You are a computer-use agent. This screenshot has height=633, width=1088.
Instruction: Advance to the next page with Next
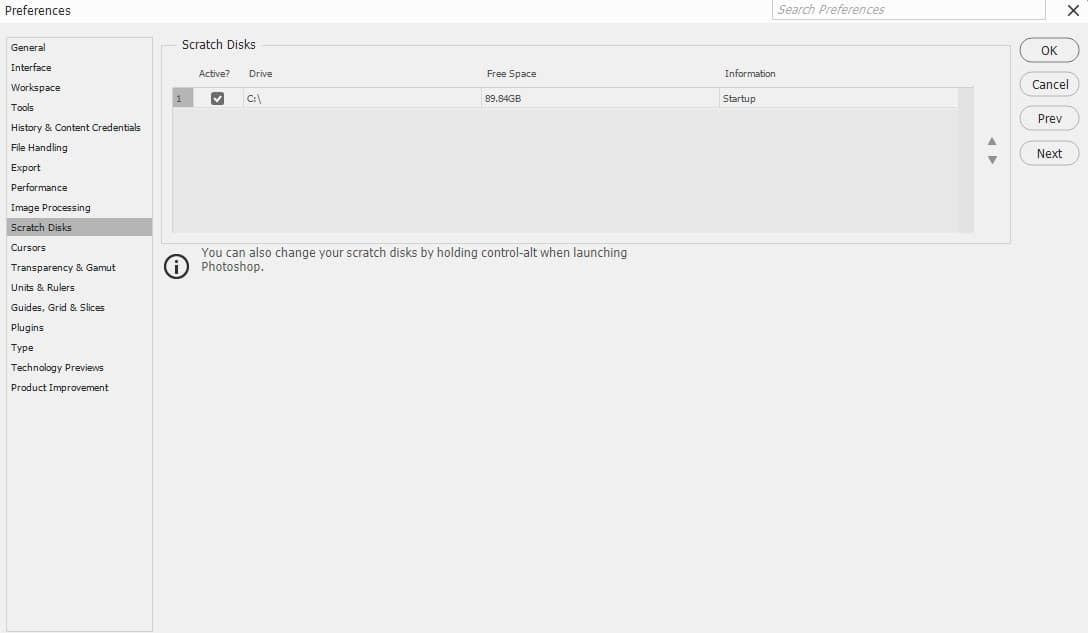[x=1049, y=153]
